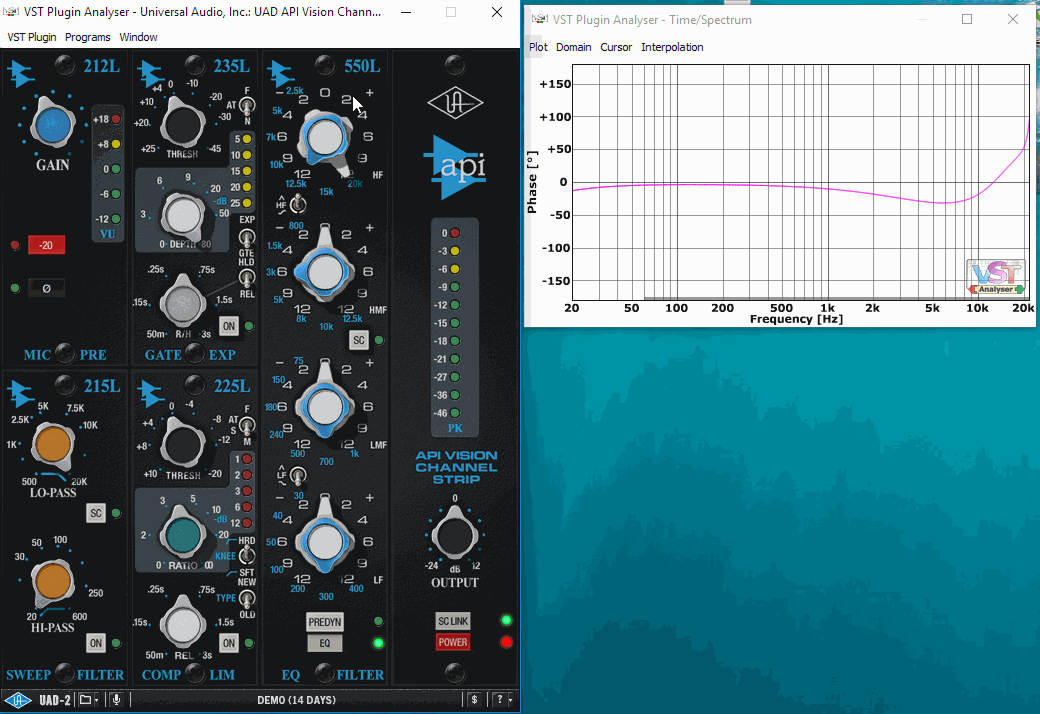Viewport: 1040px width, 714px height.
Task: Click the HMF band EQ knob
Action: pos(325,271)
